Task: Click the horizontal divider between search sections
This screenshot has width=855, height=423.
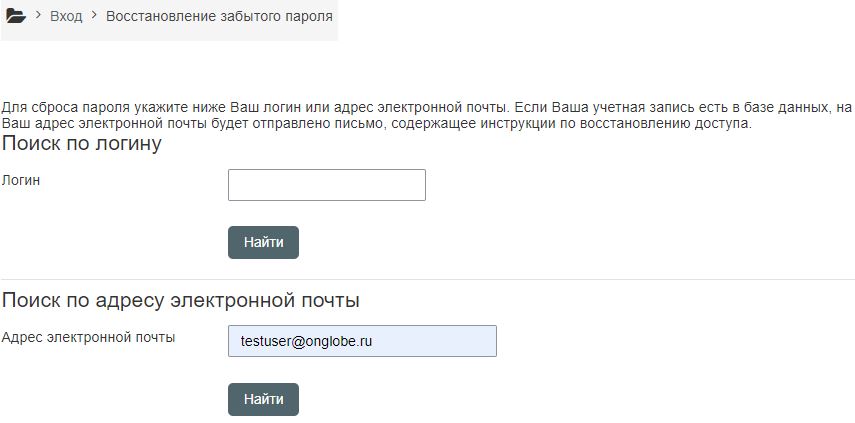Action: (427, 280)
